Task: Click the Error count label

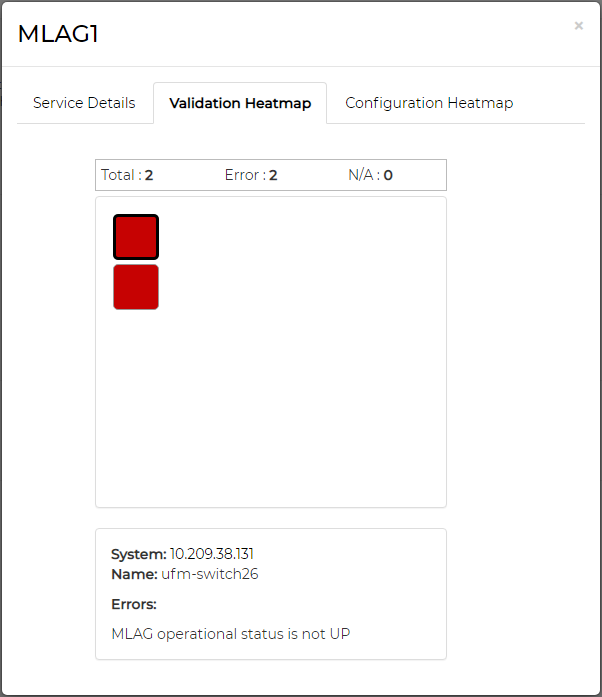Action: tap(244, 175)
